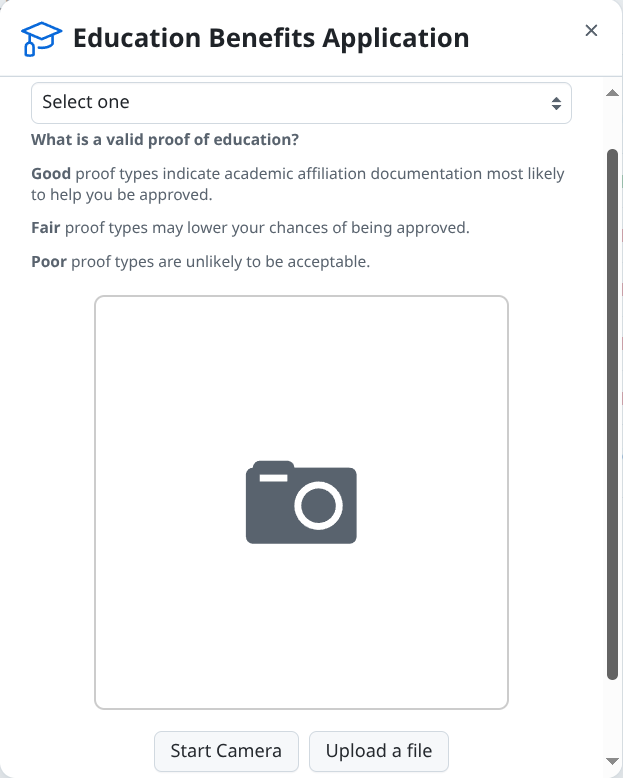Viewport: 623px width, 778px height.
Task: Click the scrollbar track above the thumb
Action: point(613,125)
